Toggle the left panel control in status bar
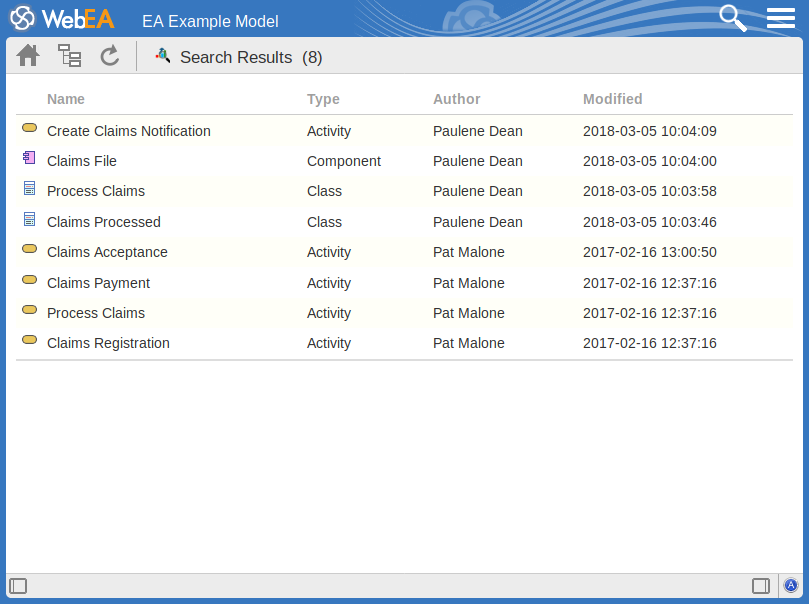The image size is (809, 604). pyautogui.click(x=18, y=585)
